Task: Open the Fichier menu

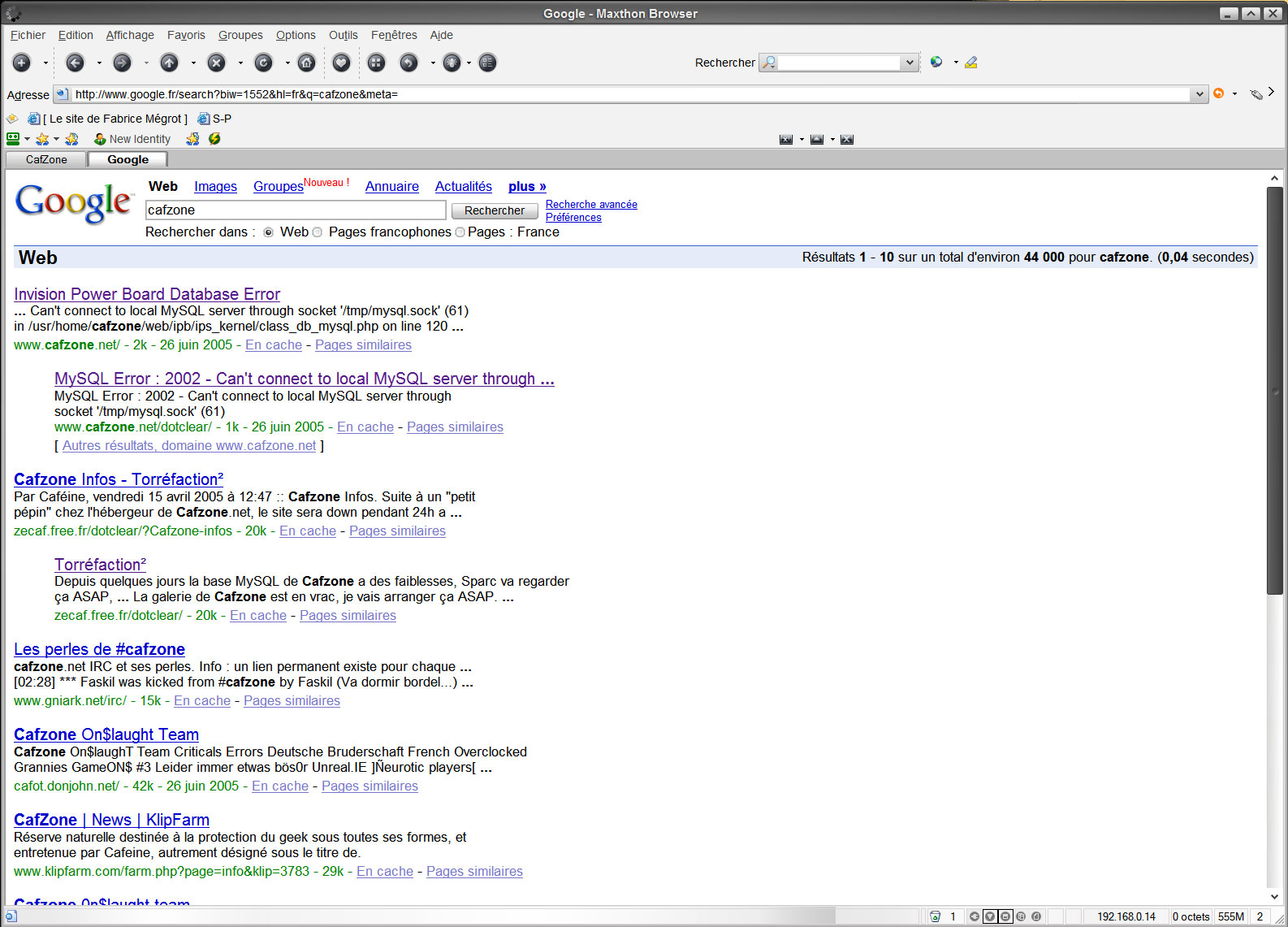Action: point(28,35)
